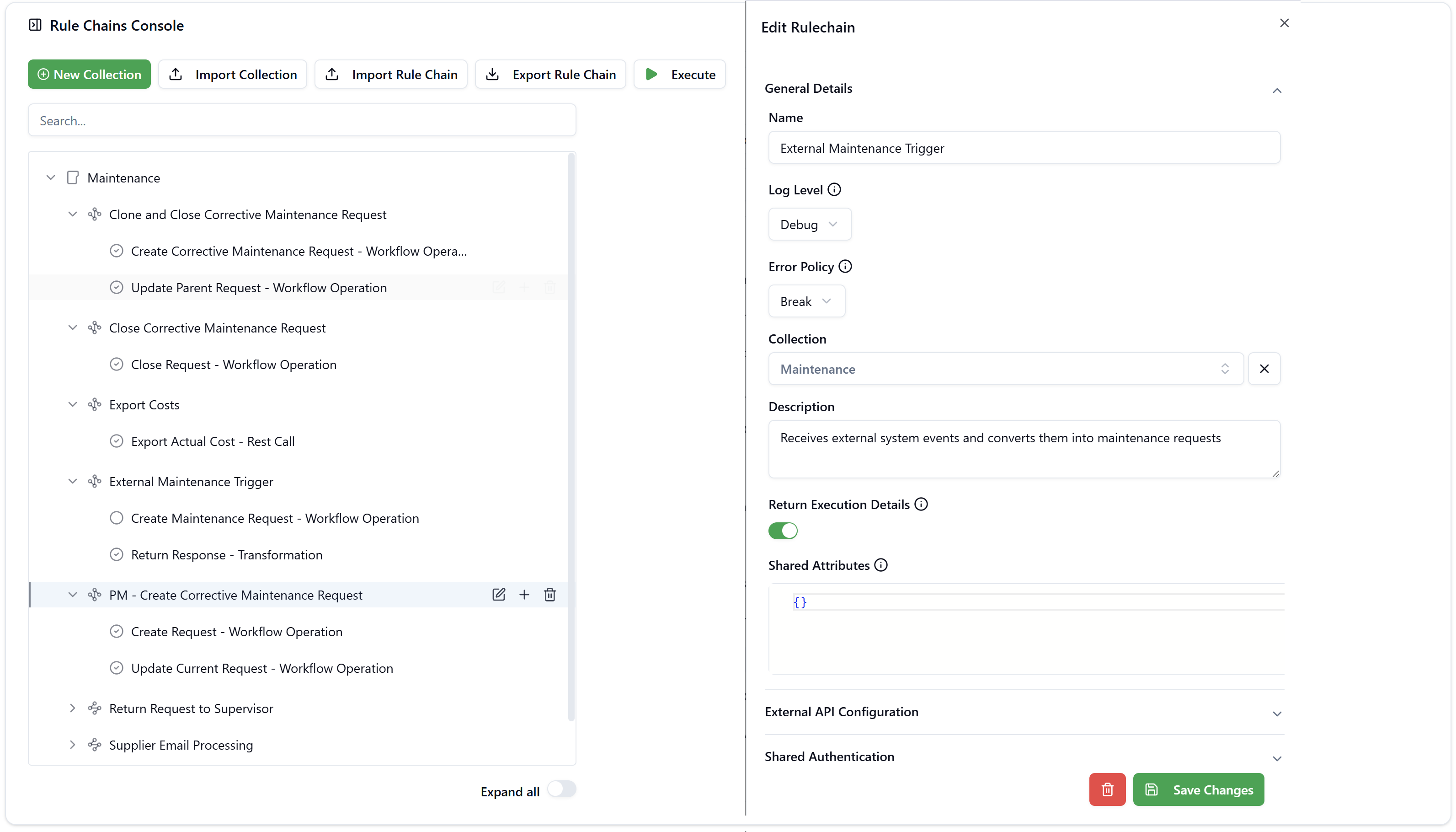
Task: Click the Return Execution Details info icon
Action: [x=921, y=504]
